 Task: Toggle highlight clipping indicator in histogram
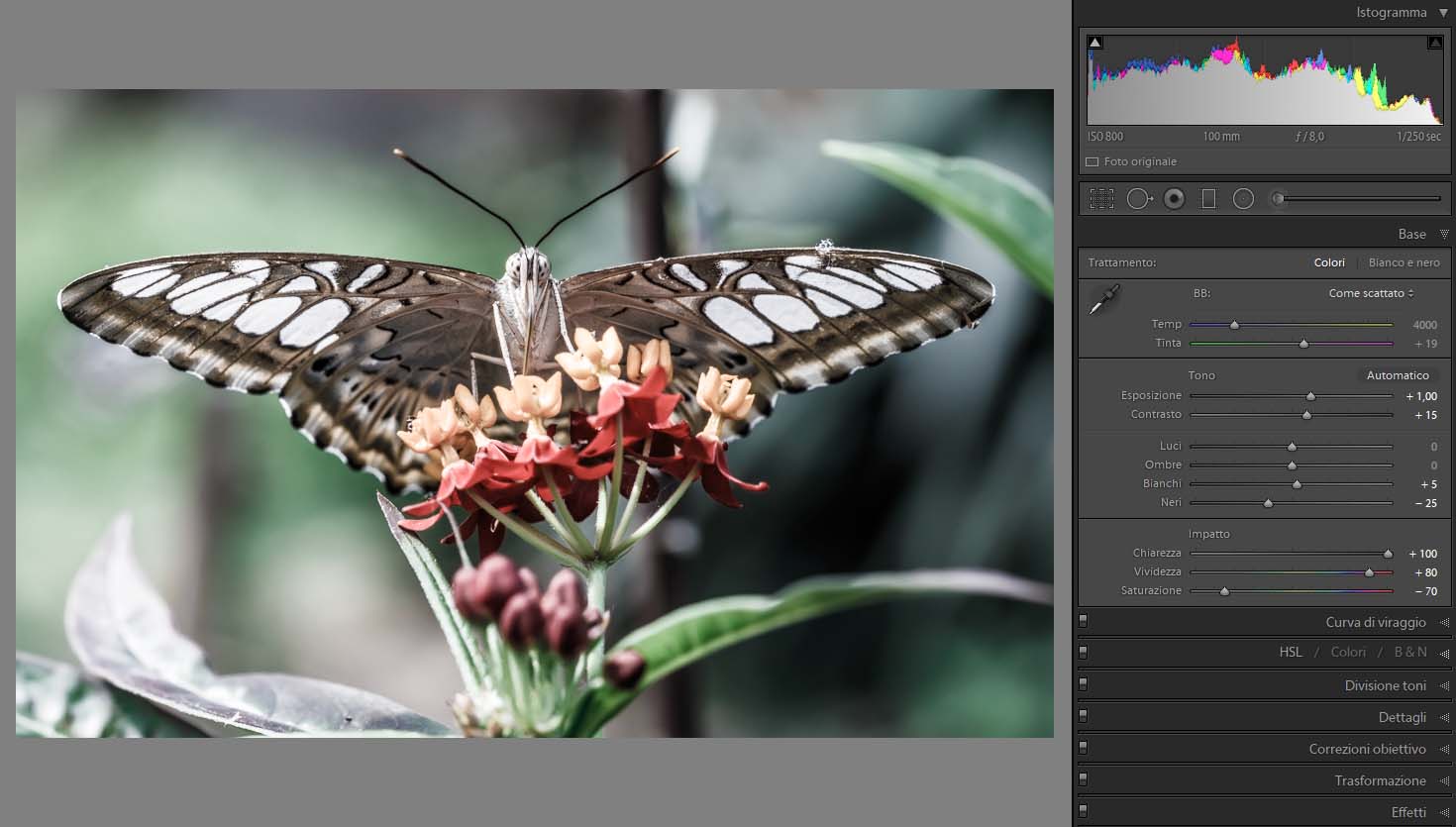click(1434, 43)
